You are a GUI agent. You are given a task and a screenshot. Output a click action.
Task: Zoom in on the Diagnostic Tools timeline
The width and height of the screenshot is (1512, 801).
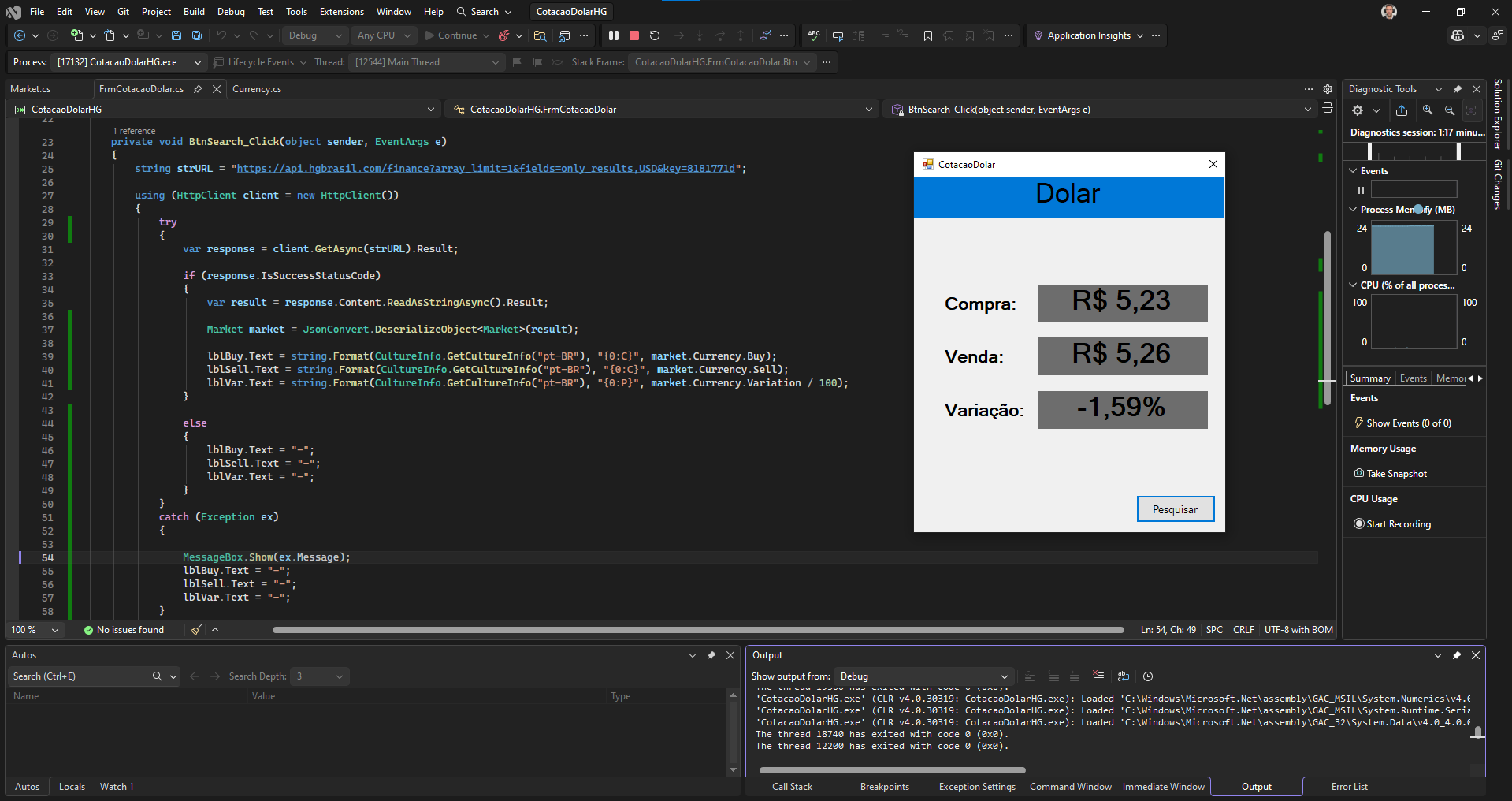pyautogui.click(x=1428, y=110)
